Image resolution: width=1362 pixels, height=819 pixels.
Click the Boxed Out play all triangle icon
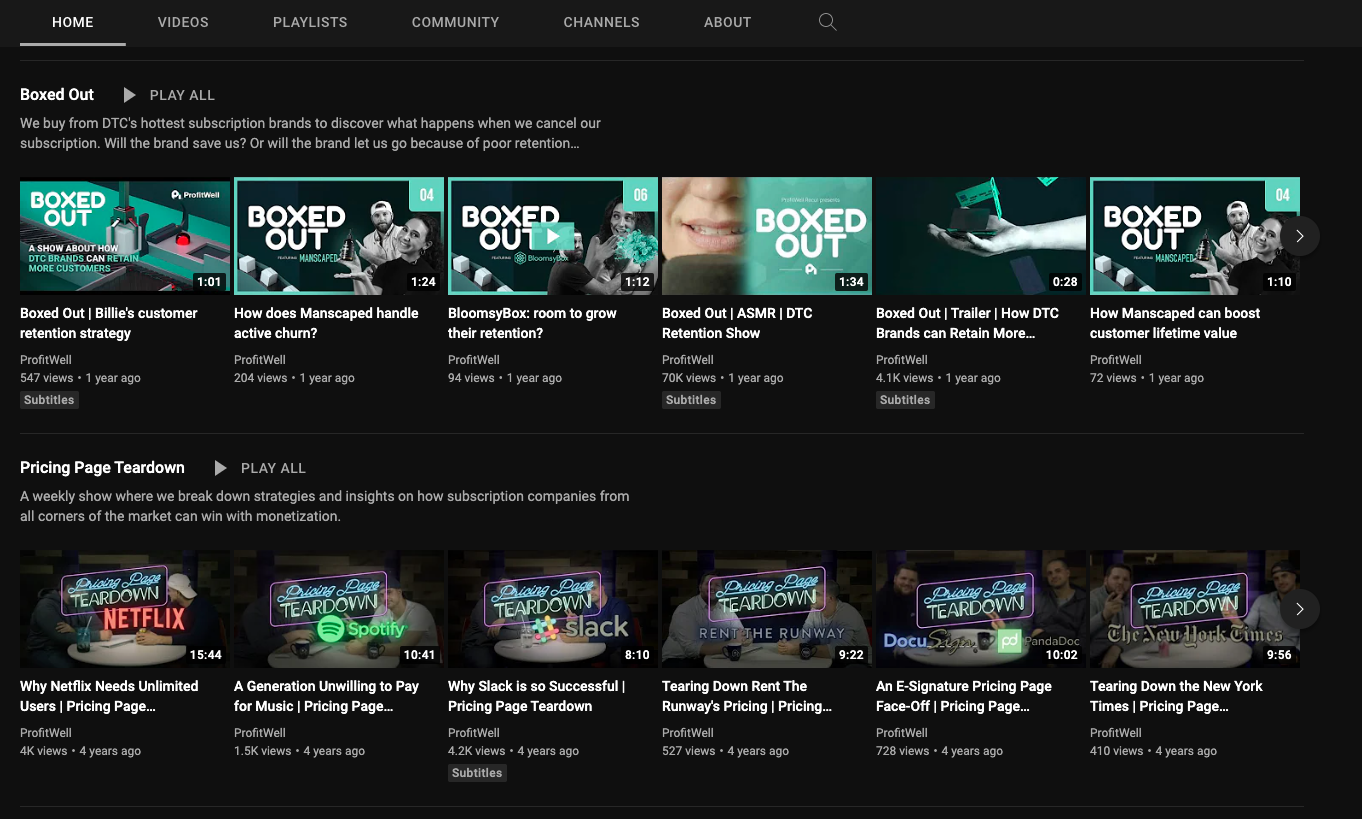[x=129, y=95]
